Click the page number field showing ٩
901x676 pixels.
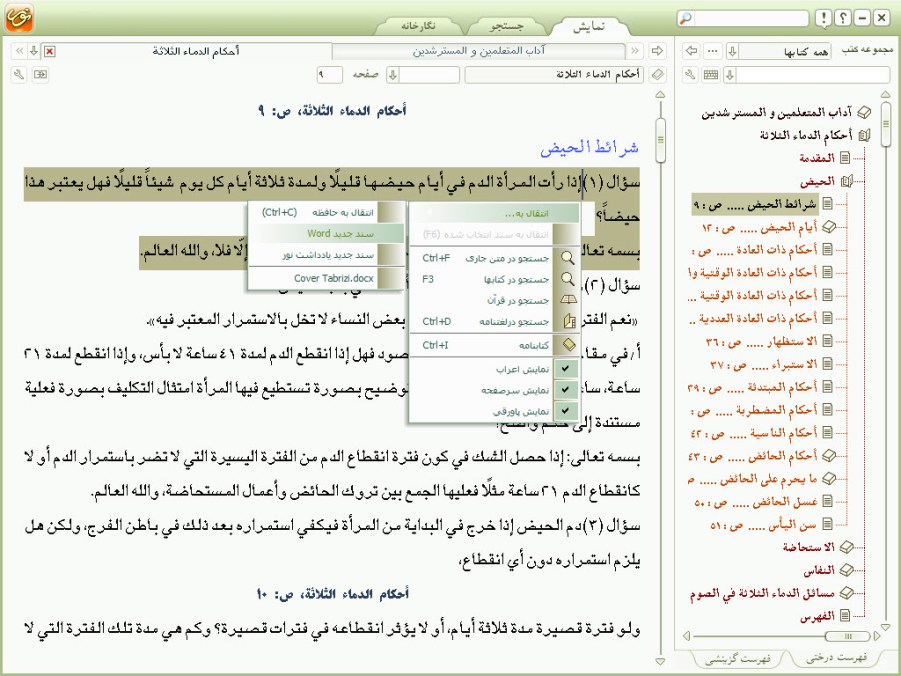pos(329,75)
